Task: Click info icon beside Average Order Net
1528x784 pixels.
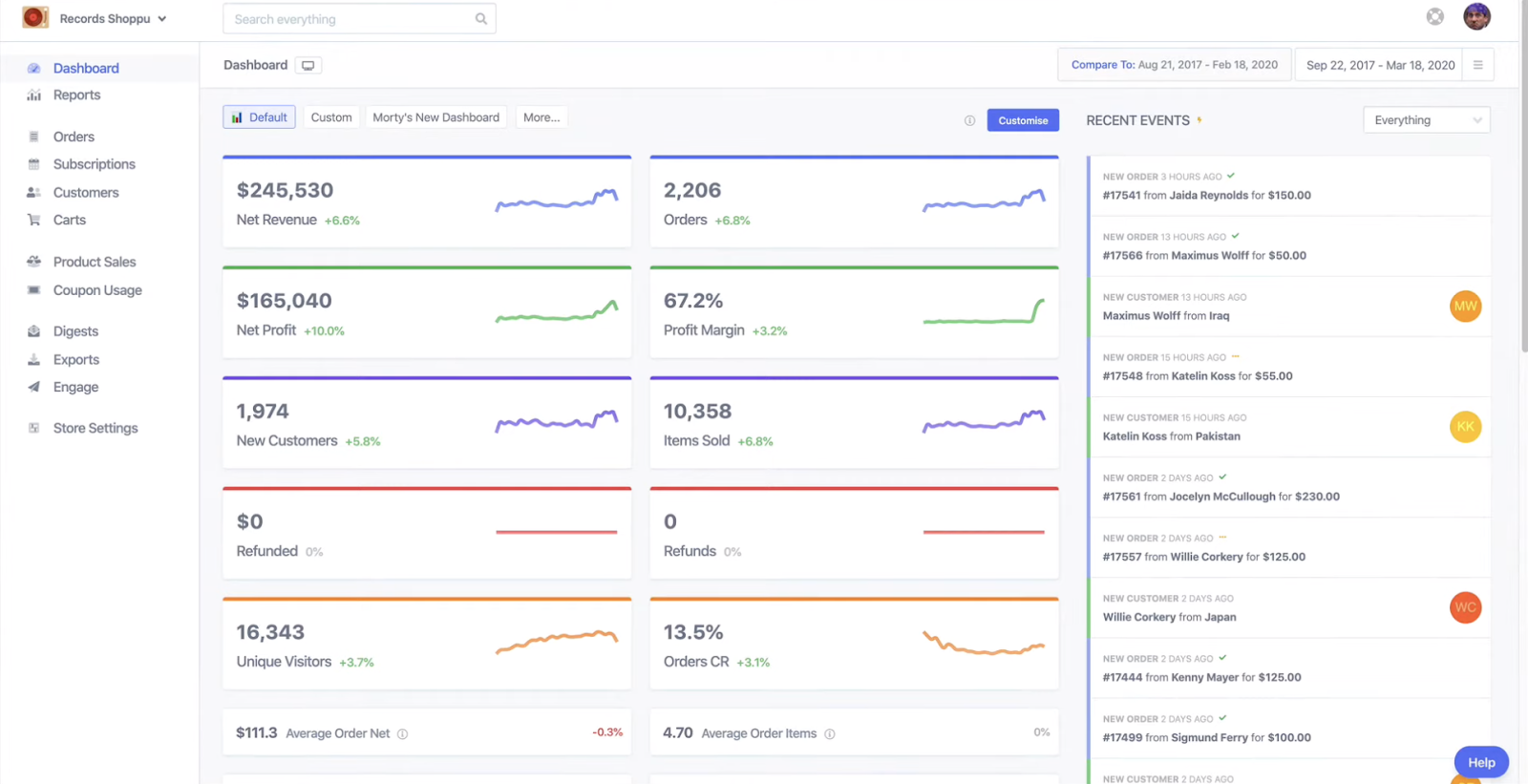Action: [x=402, y=734]
